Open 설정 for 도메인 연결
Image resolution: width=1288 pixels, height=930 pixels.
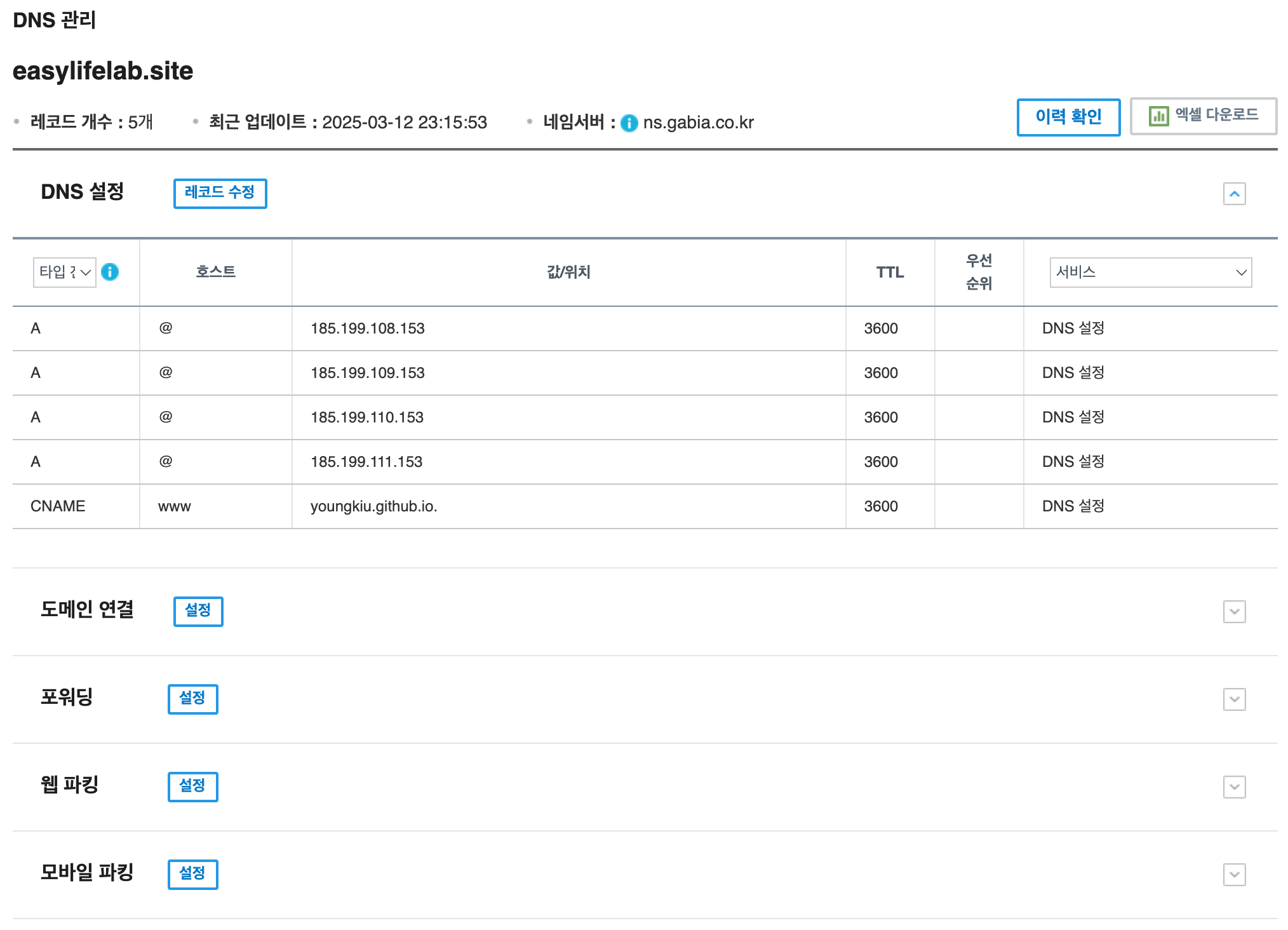click(198, 611)
